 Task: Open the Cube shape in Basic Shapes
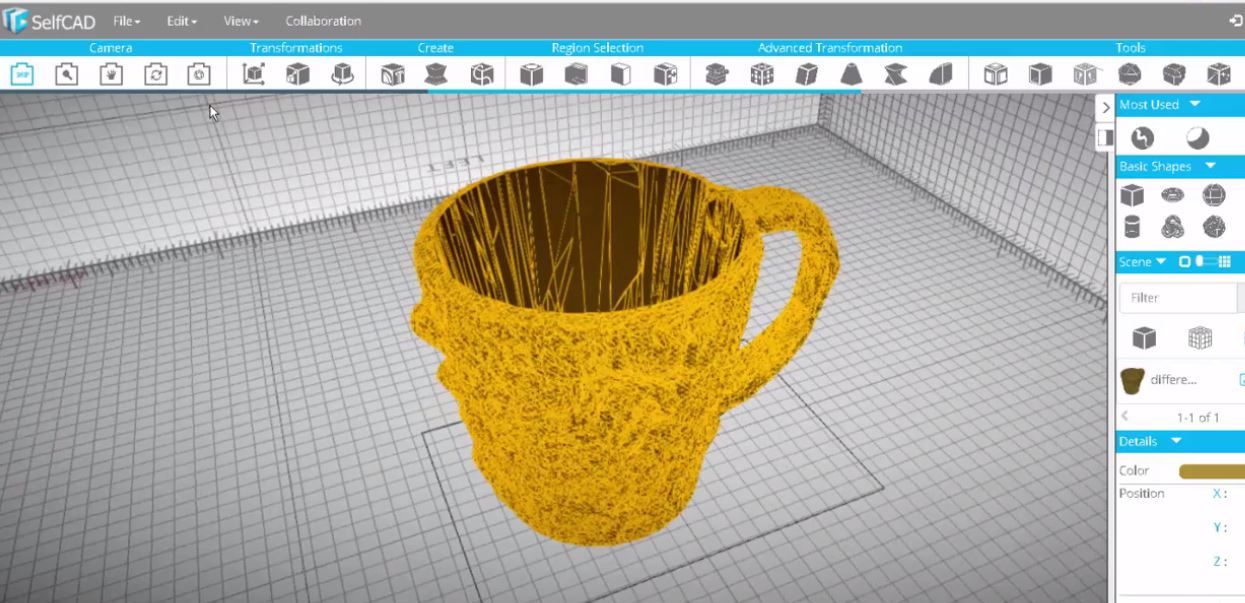pyautogui.click(x=1131, y=194)
